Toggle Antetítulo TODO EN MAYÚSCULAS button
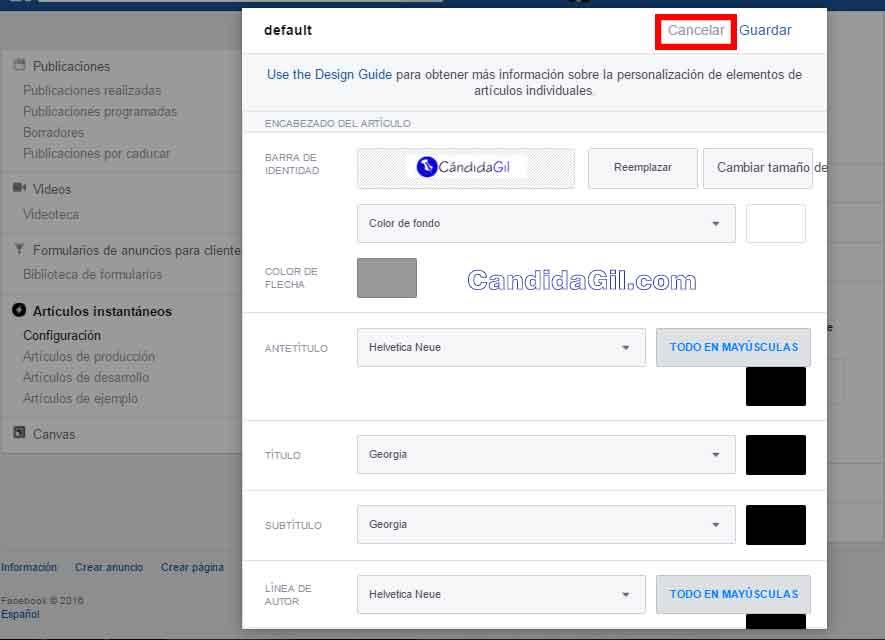Image resolution: width=885 pixels, height=640 pixels. (733, 347)
